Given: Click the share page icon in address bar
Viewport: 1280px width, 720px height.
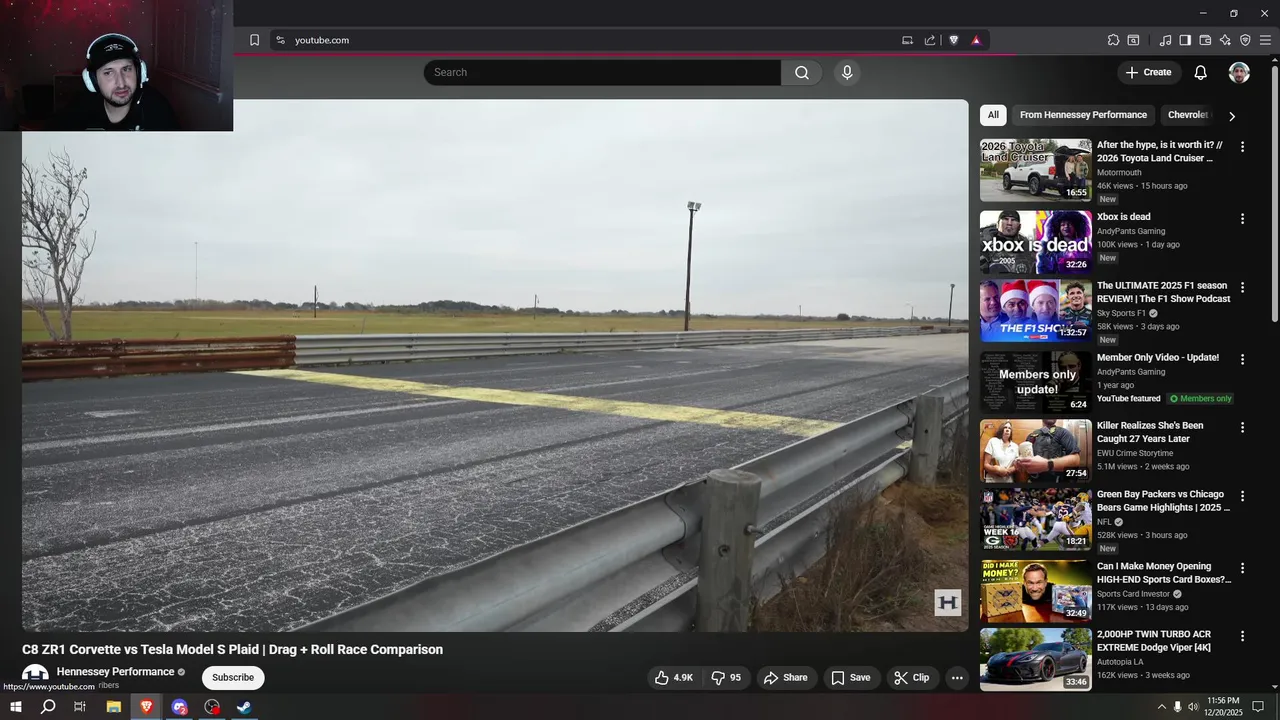Looking at the screenshot, I should tap(930, 40).
